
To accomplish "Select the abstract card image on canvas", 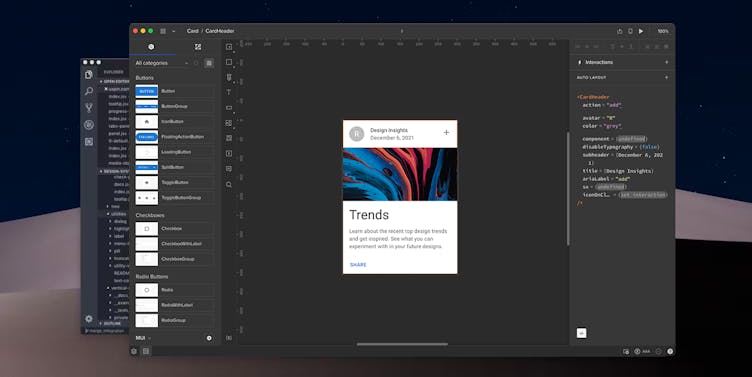I will [x=400, y=174].
